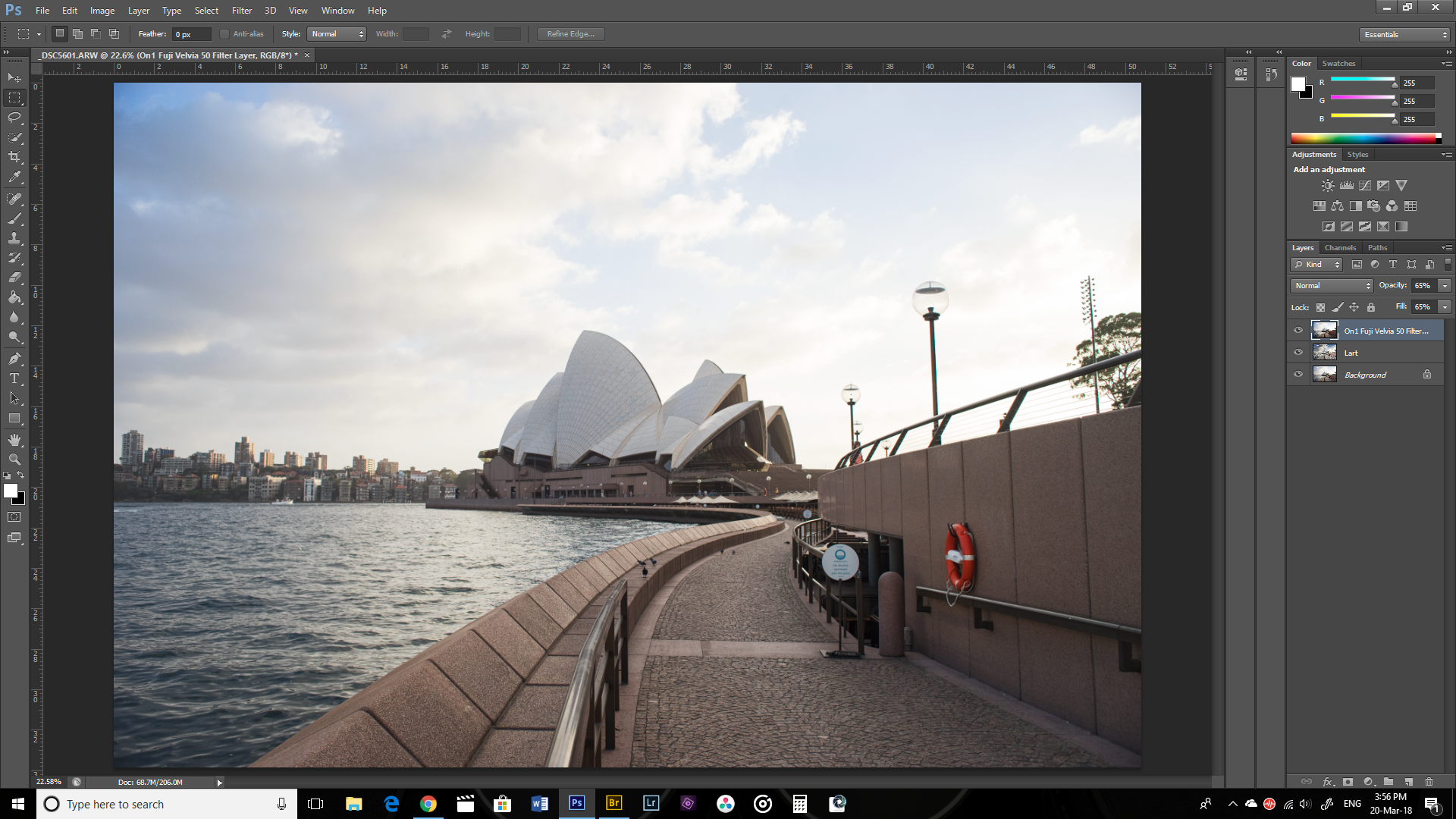Open the Essentials workspace dropdown

click(x=1404, y=34)
